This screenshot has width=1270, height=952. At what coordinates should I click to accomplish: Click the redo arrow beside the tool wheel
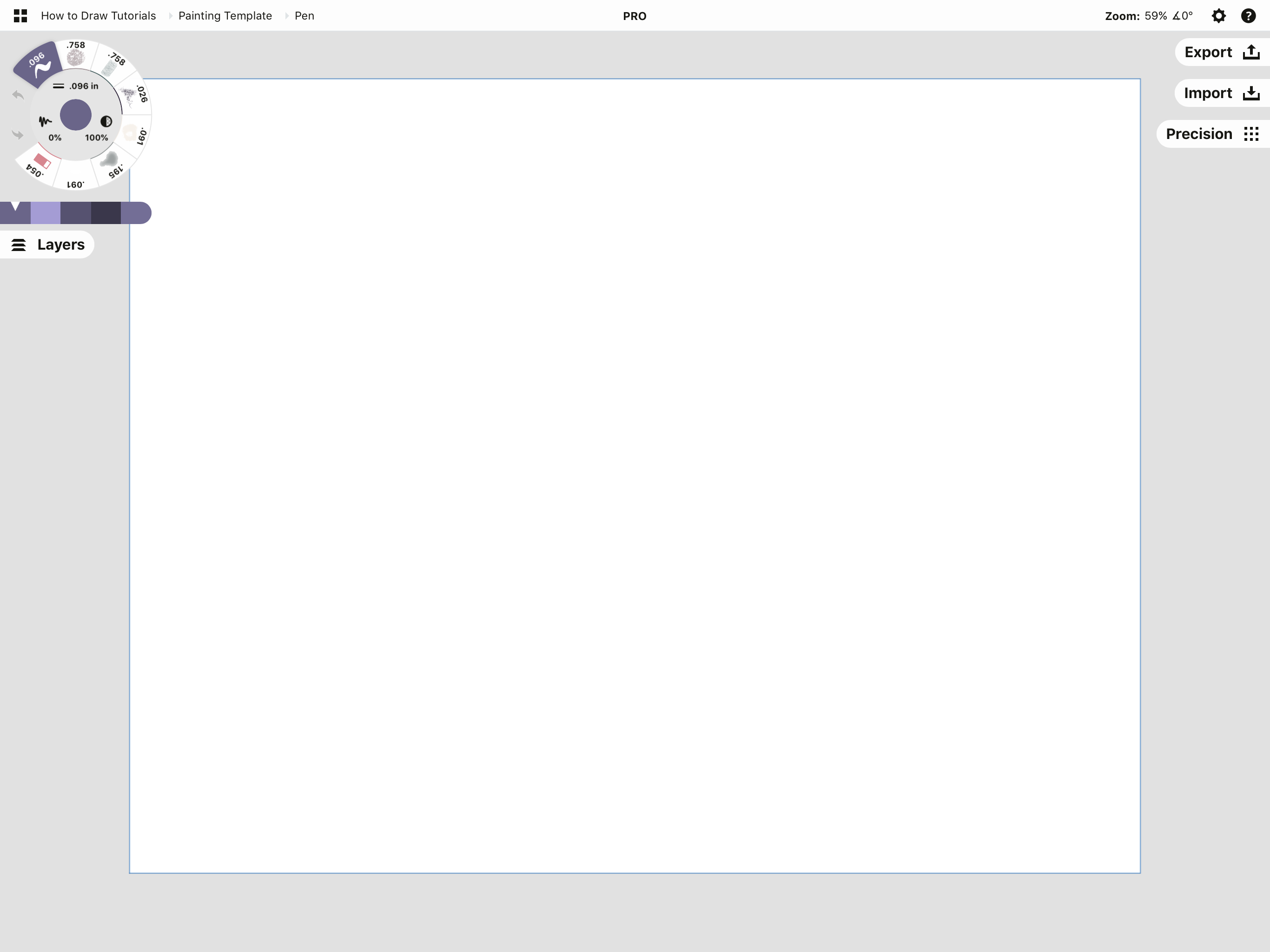pos(17,135)
